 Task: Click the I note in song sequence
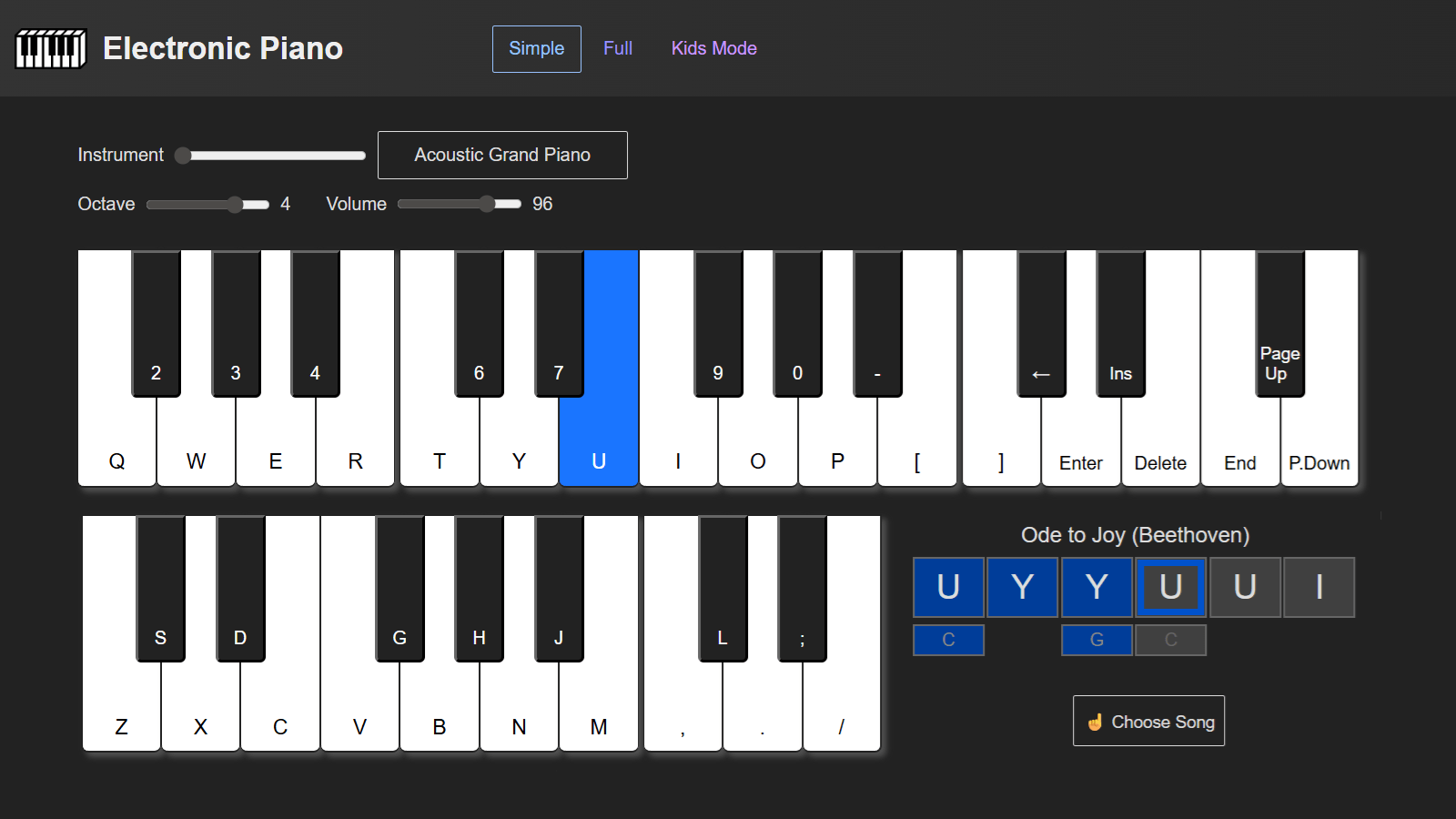(1319, 588)
